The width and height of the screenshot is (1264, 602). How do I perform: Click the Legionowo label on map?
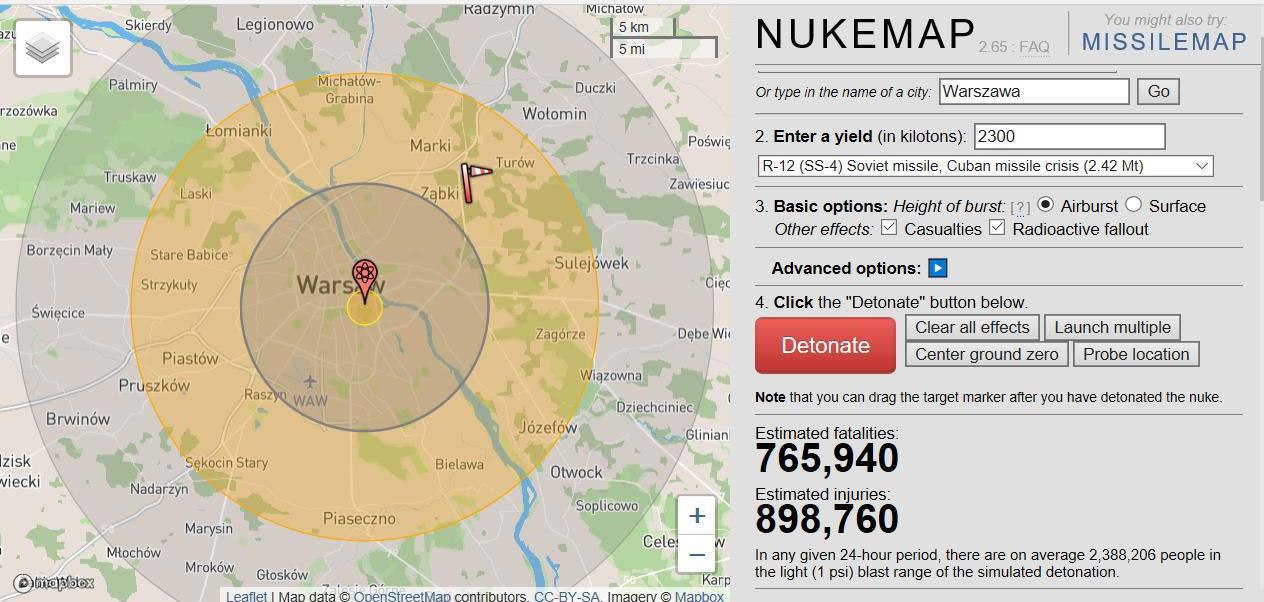pos(276,24)
